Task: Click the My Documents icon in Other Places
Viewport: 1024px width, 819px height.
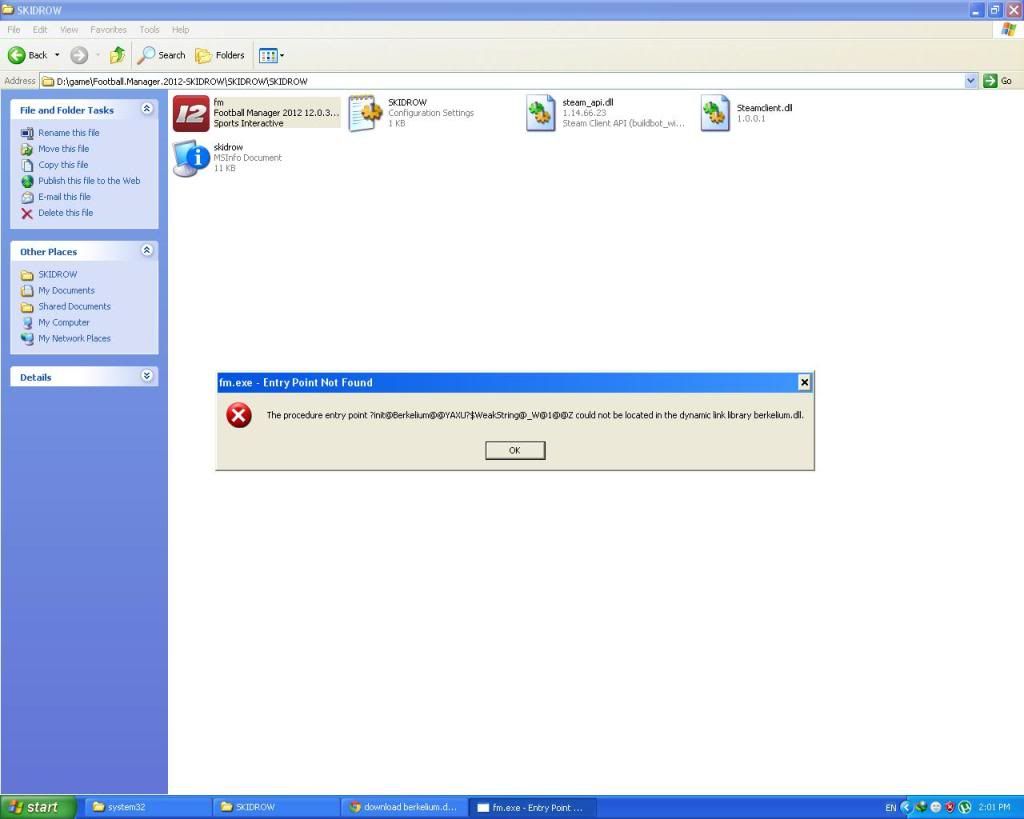Action: 27,291
